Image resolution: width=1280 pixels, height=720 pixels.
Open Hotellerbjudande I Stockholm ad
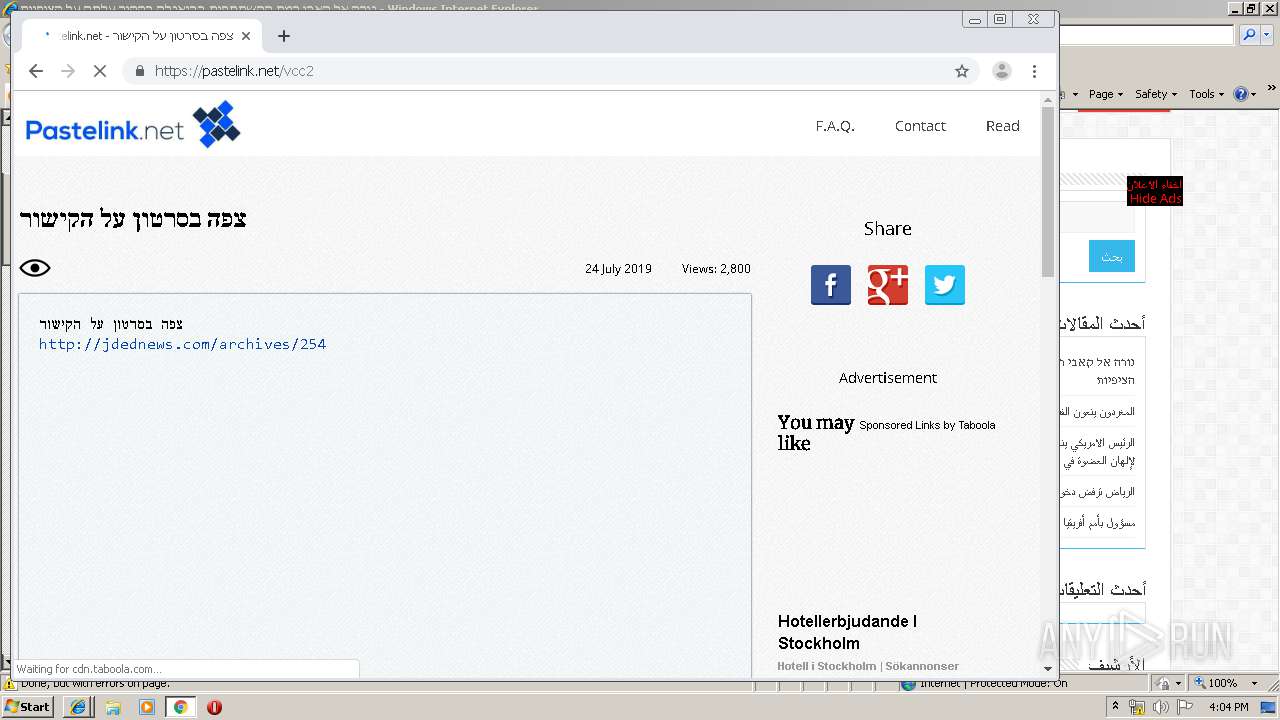tap(847, 632)
